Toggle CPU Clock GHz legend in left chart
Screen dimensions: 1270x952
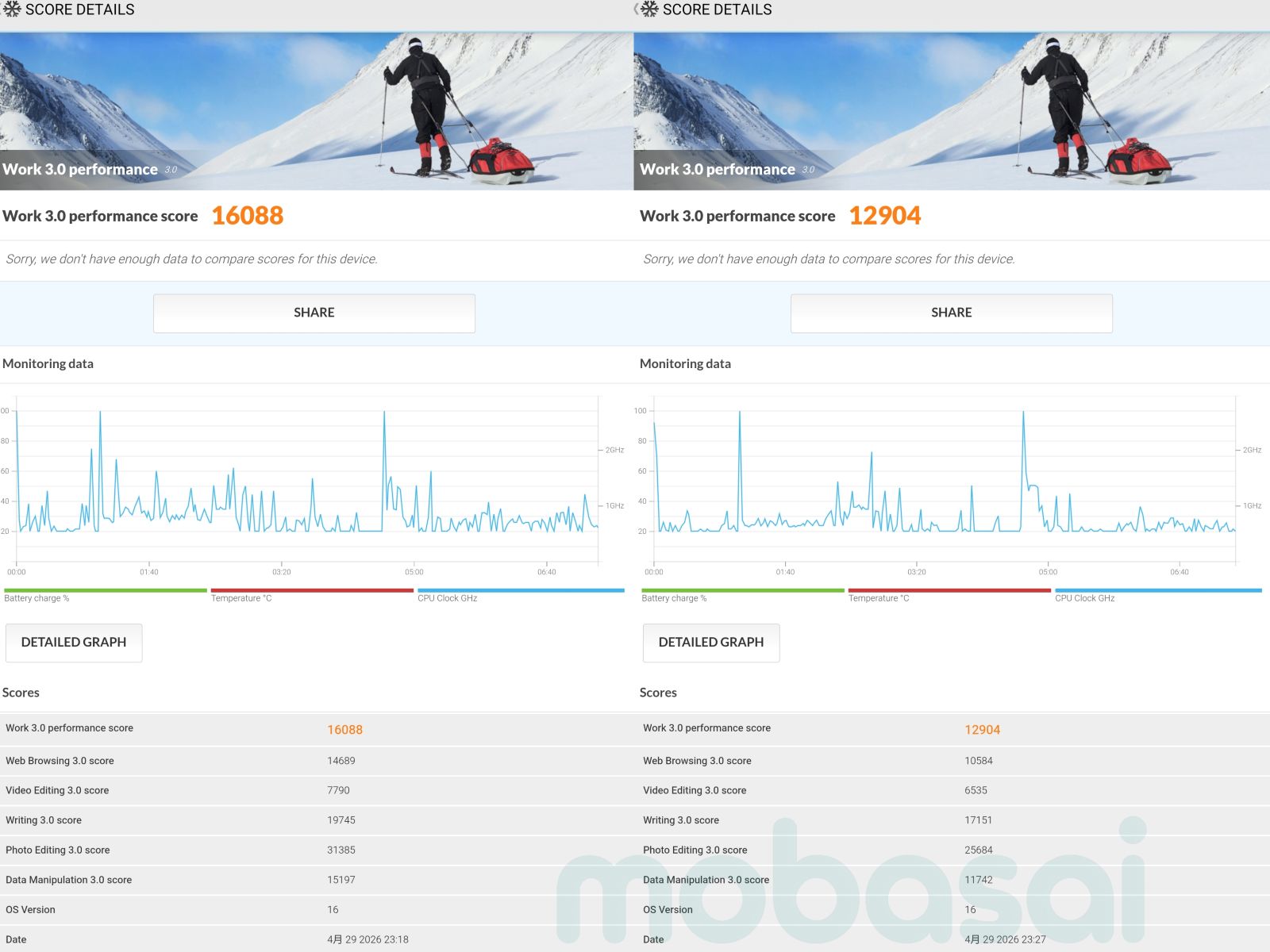520,595
